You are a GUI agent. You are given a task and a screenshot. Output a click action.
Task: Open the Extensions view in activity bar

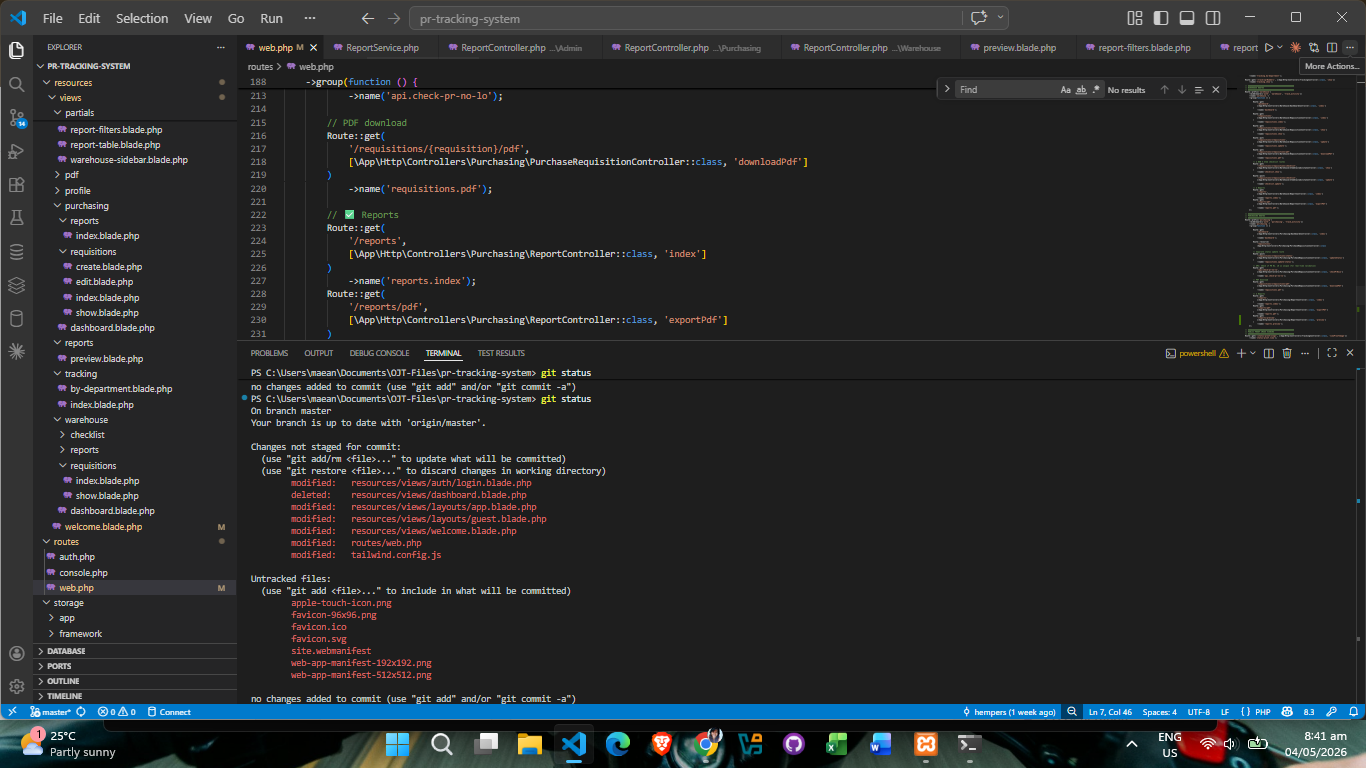click(16, 185)
